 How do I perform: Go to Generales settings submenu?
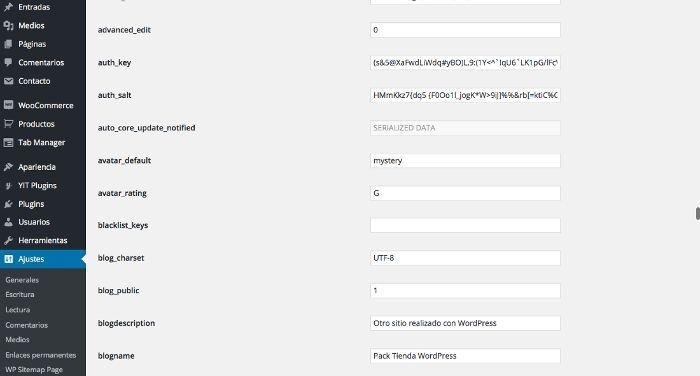point(22,280)
